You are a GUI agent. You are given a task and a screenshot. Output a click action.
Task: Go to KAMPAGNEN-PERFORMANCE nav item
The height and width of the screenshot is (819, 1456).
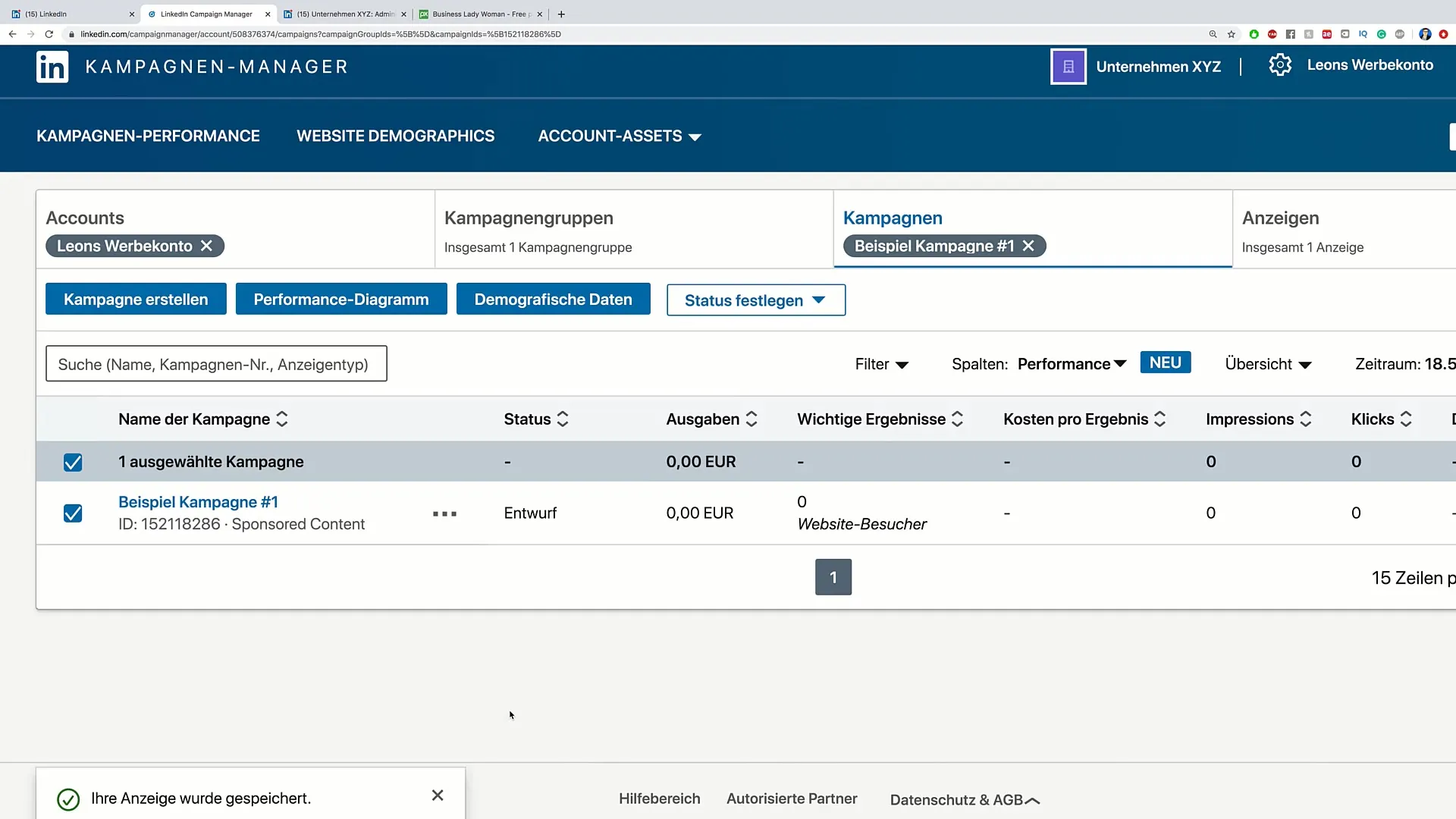click(148, 136)
